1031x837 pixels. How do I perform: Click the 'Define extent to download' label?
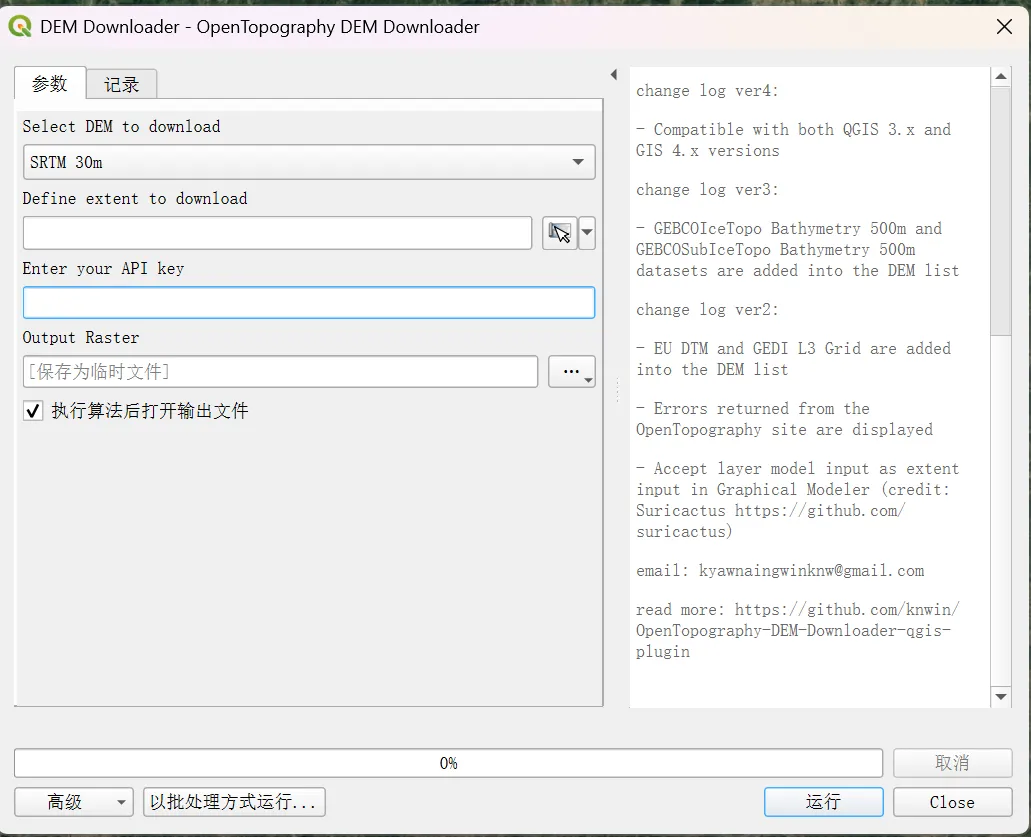tap(135, 199)
